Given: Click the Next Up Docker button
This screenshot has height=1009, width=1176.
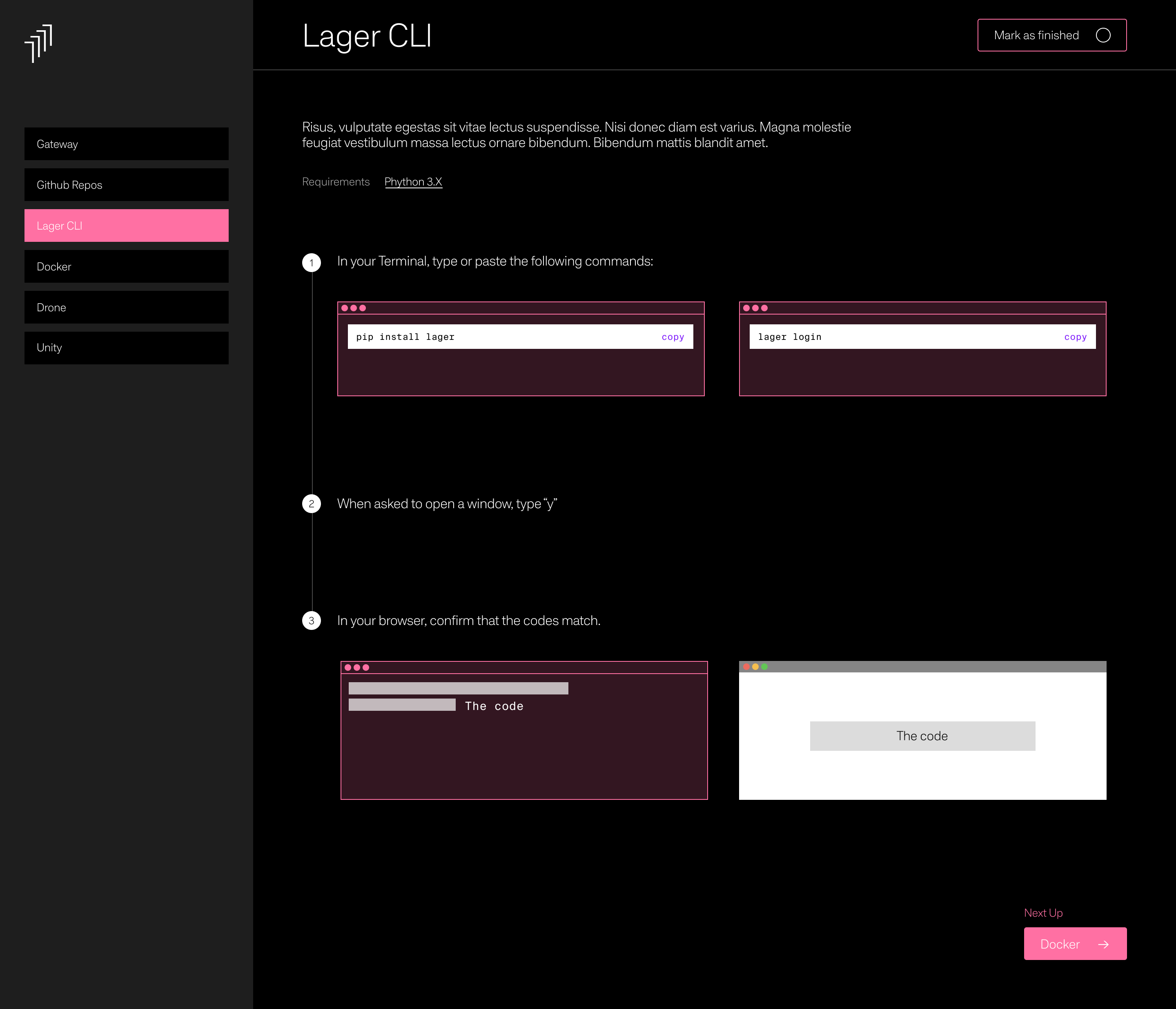Looking at the screenshot, I should point(1075,944).
